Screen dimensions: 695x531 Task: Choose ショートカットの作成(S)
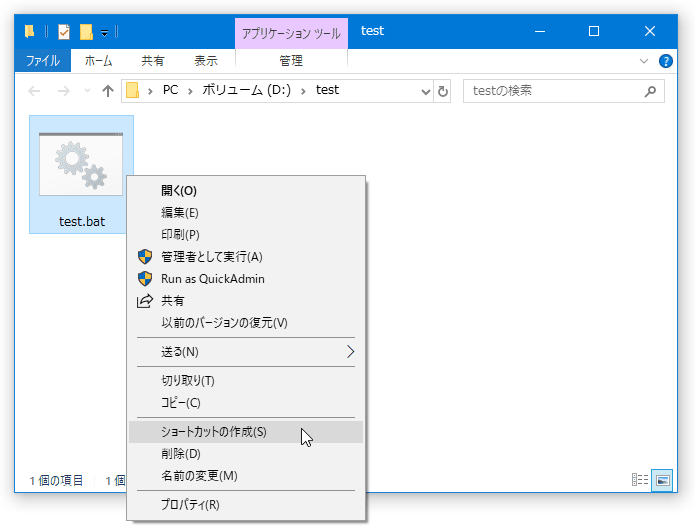tap(246, 432)
